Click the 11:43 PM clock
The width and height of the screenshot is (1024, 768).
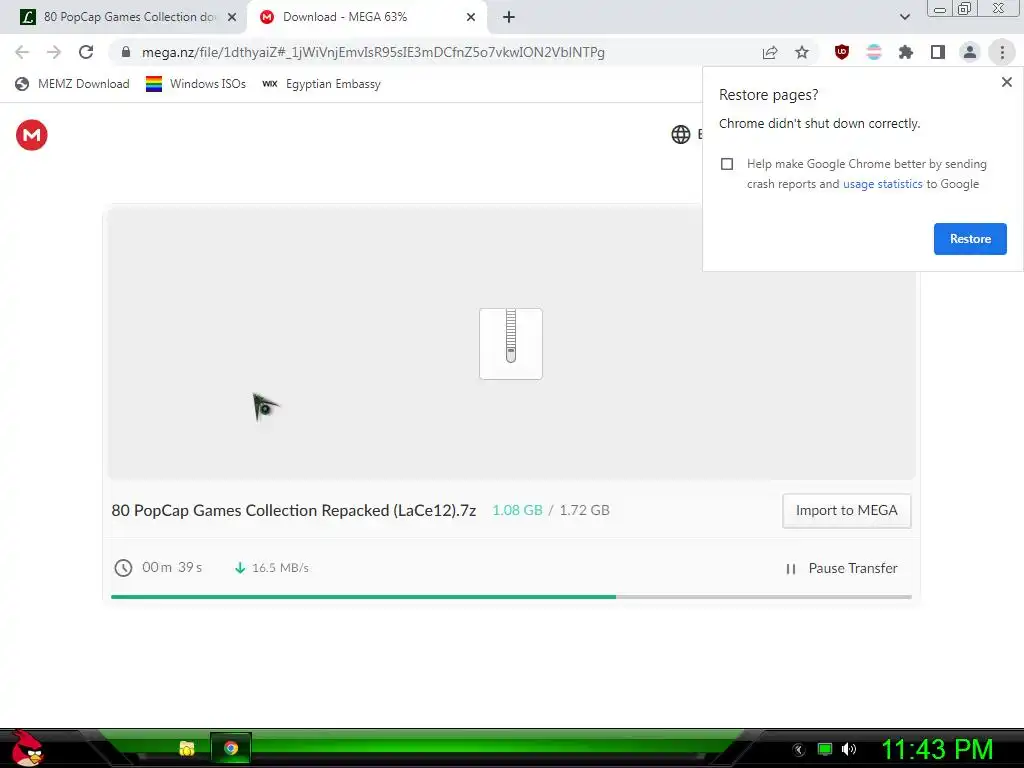tap(937, 749)
